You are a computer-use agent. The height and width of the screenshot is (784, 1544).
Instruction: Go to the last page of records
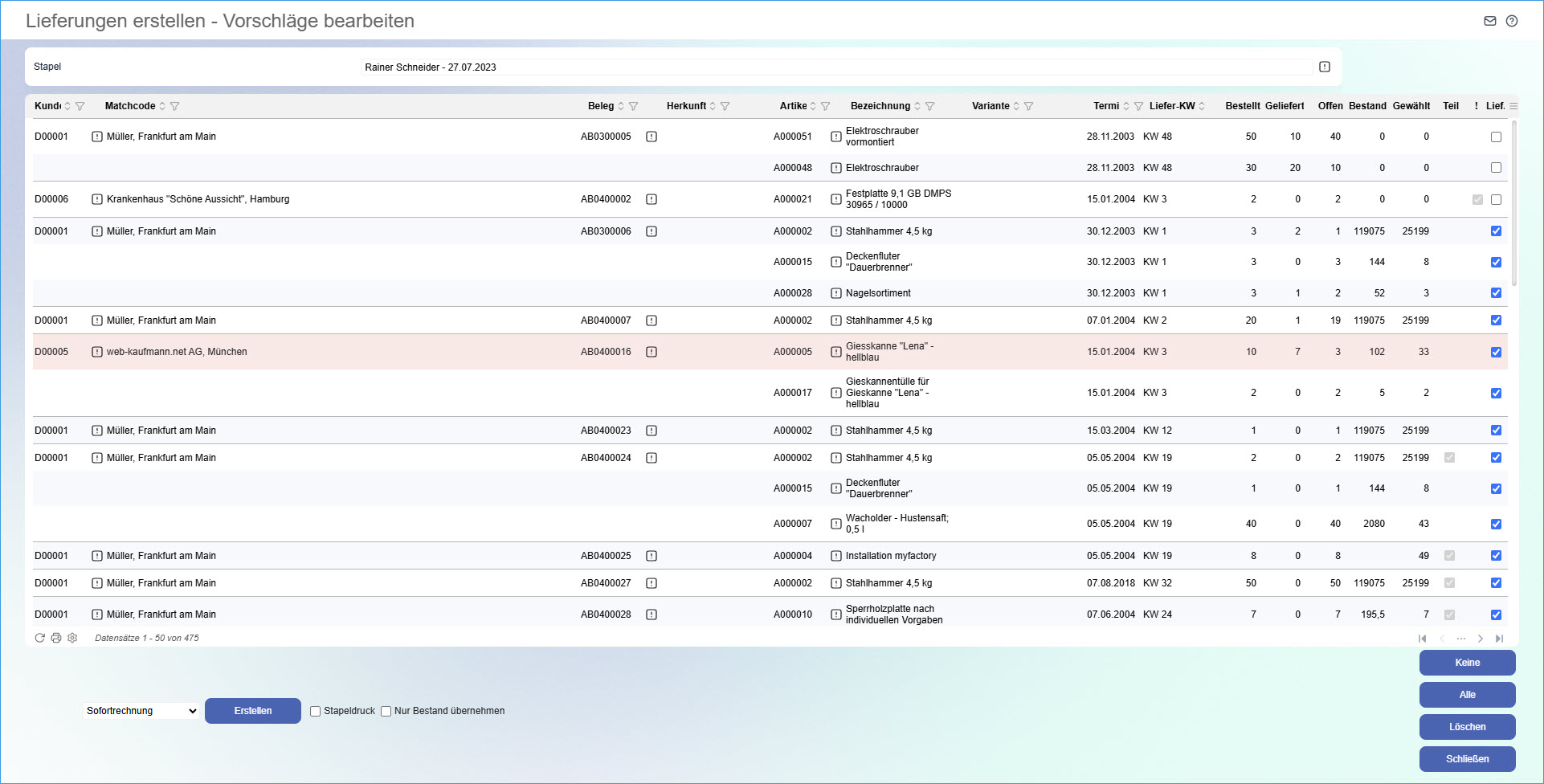(x=1499, y=639)
